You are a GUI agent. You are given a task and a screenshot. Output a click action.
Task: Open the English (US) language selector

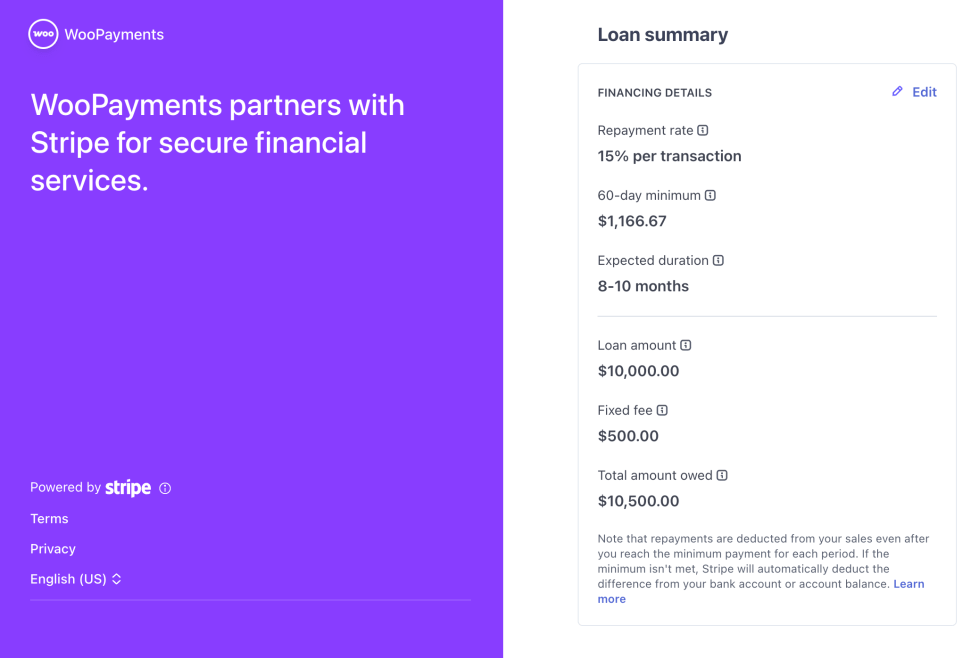click(76, 579)
